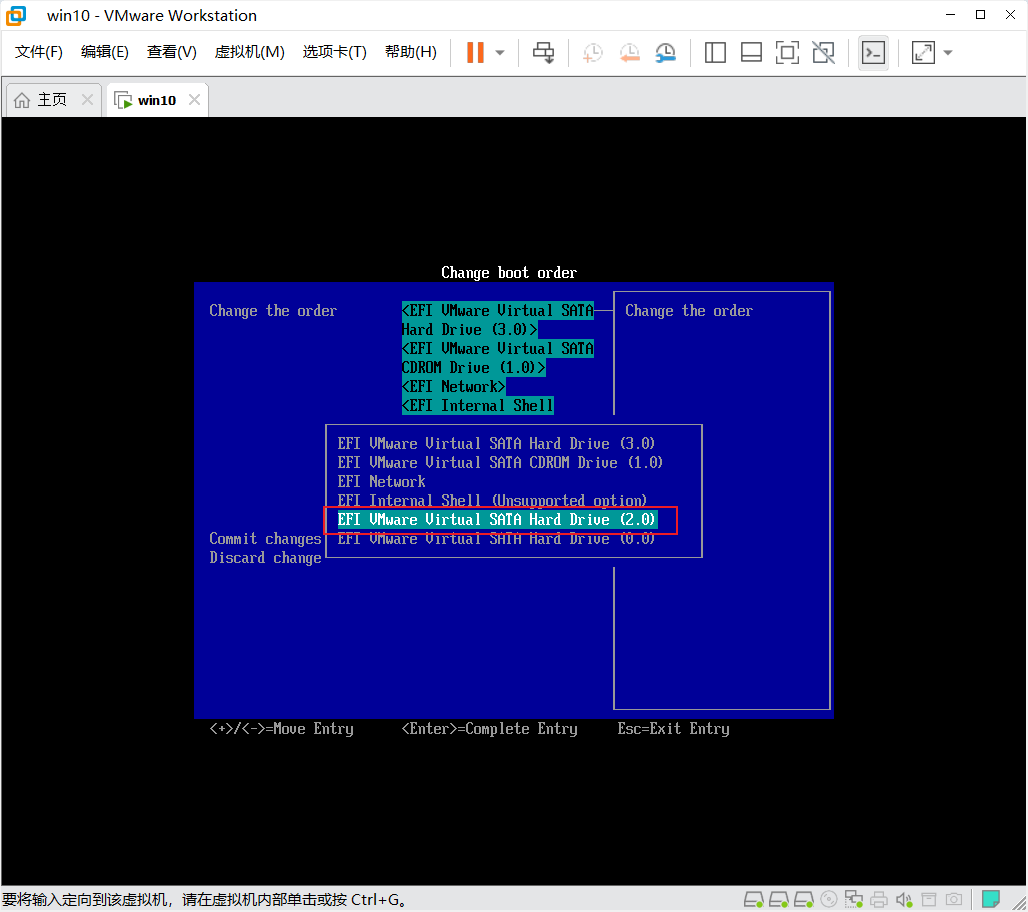The height and width of the screenshot is (912, 1028).
Task: Click the Change boot order title
Action: (509, 272)
